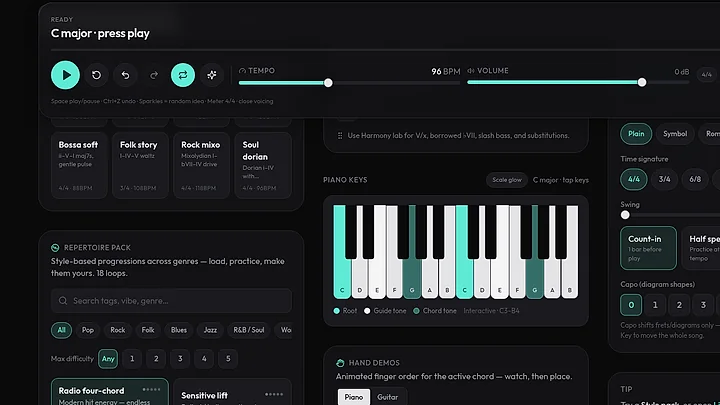Screen dimensions: 720x405
Task: Filter repertoire by Jazz
Action: click(210, 330)
